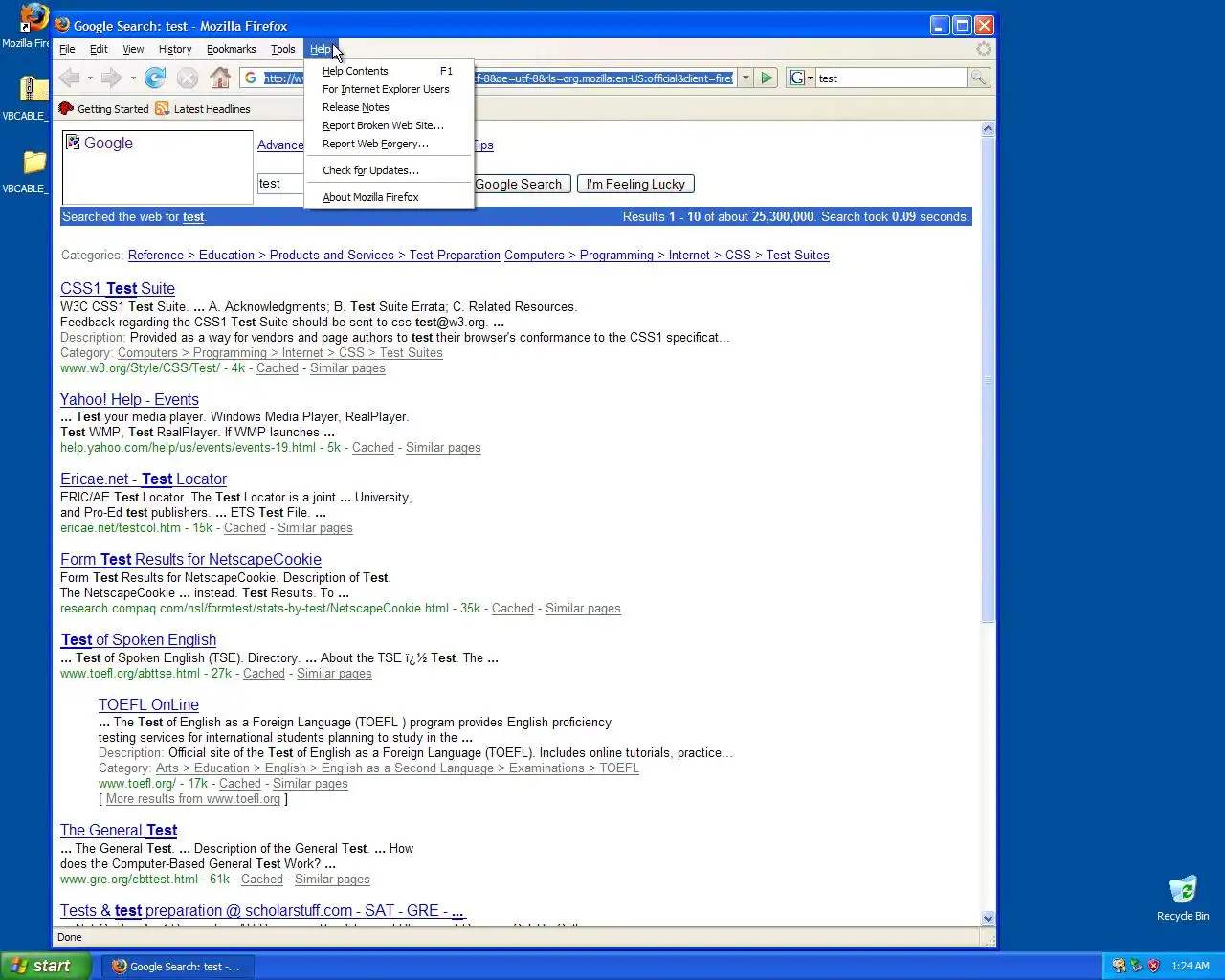The height and width of the screenshot is (980, 1225).
Task: Open the File menu
Action: pyautogui.click(x=67, y=49)
